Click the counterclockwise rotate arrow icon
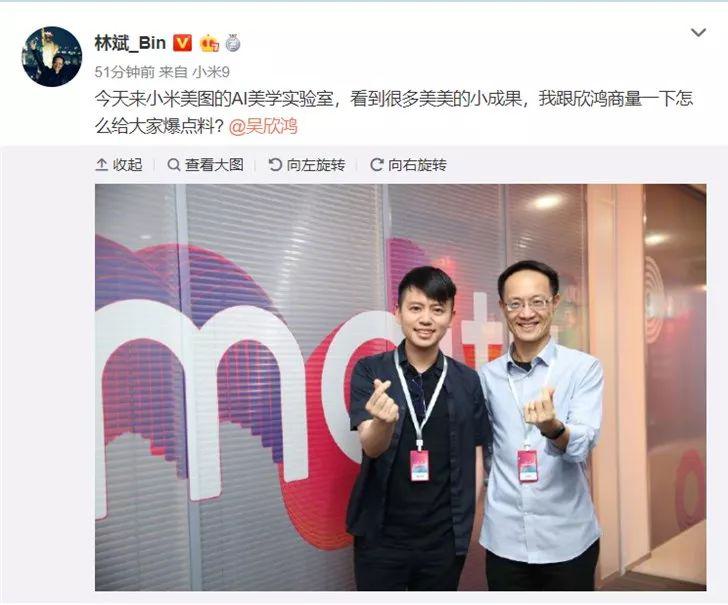The height and width of the screenshot is (605, 728). point(275,164)
